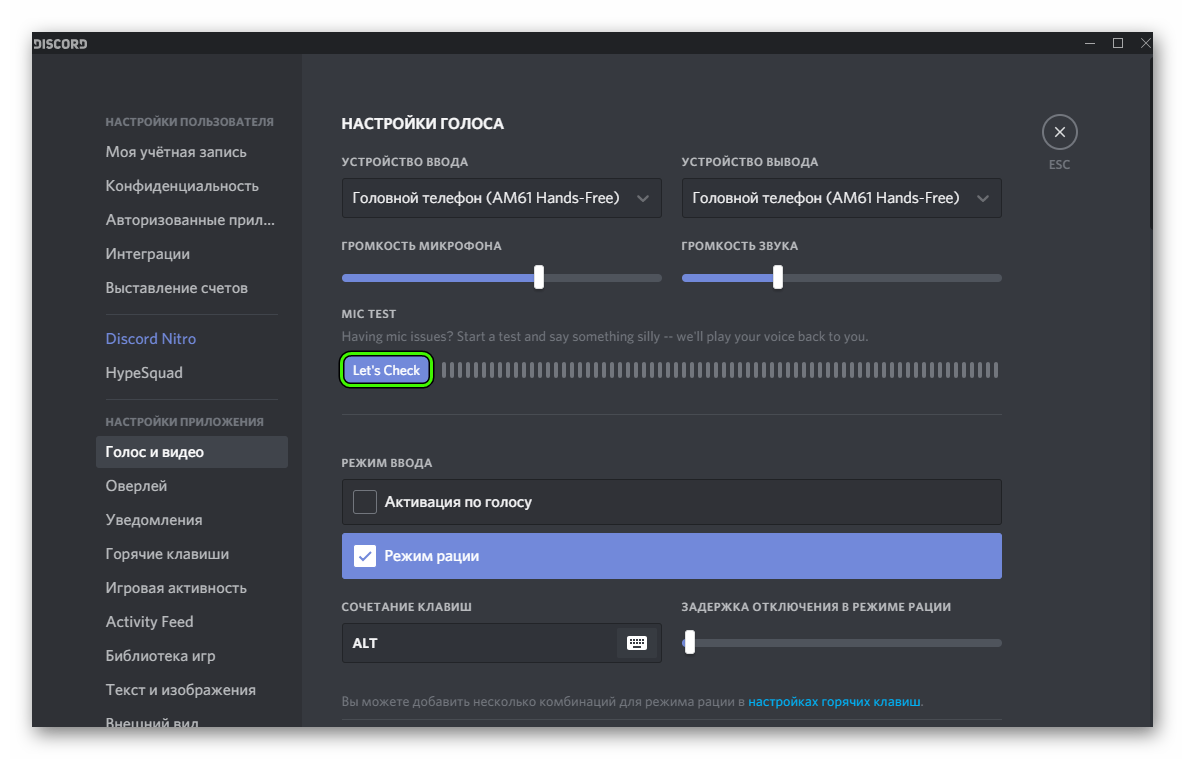Adjust the sound volume slider handle
Viewport: 1185px width, 759px height.
point(778,277)
